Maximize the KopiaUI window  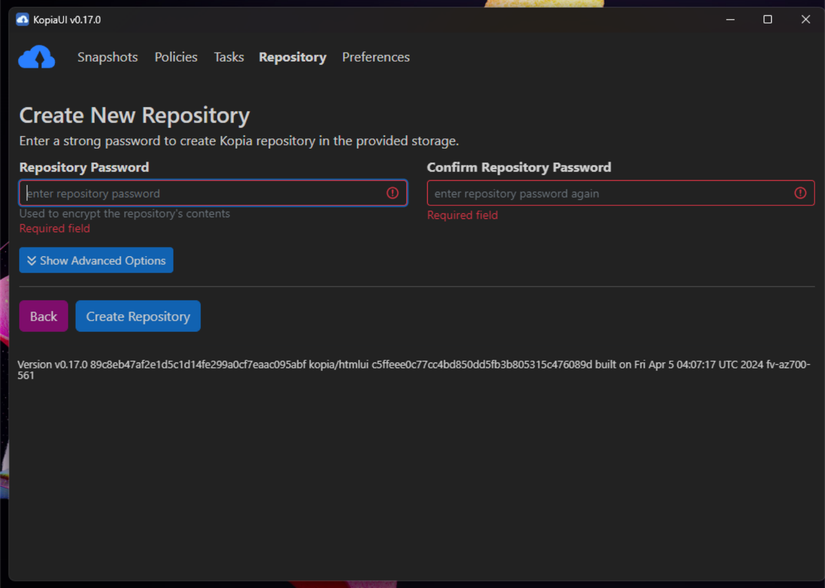(x=768, y=19)
